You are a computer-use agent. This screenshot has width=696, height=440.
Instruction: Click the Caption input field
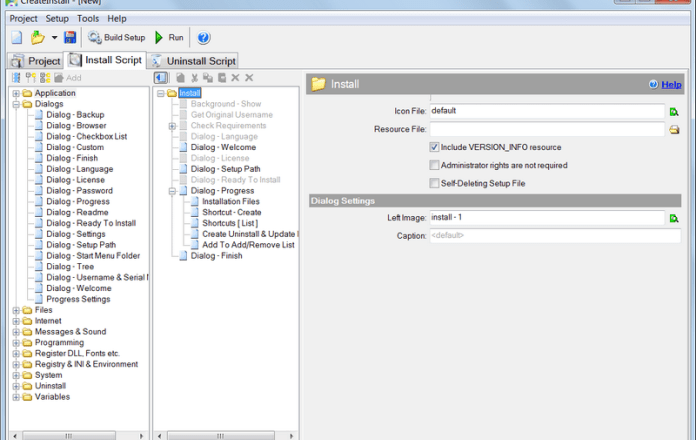click(x=555, y=235)
